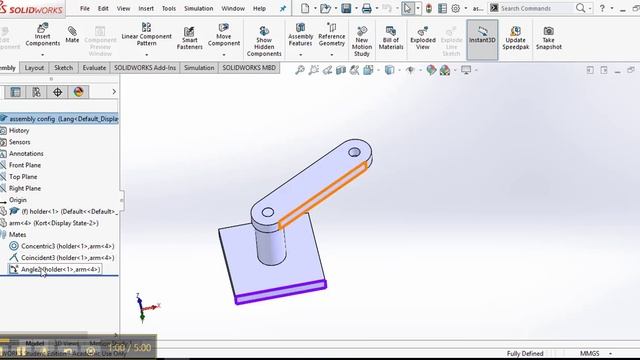Click in Search Commands field
Viewport: 640px width, 360px height.
537,8
